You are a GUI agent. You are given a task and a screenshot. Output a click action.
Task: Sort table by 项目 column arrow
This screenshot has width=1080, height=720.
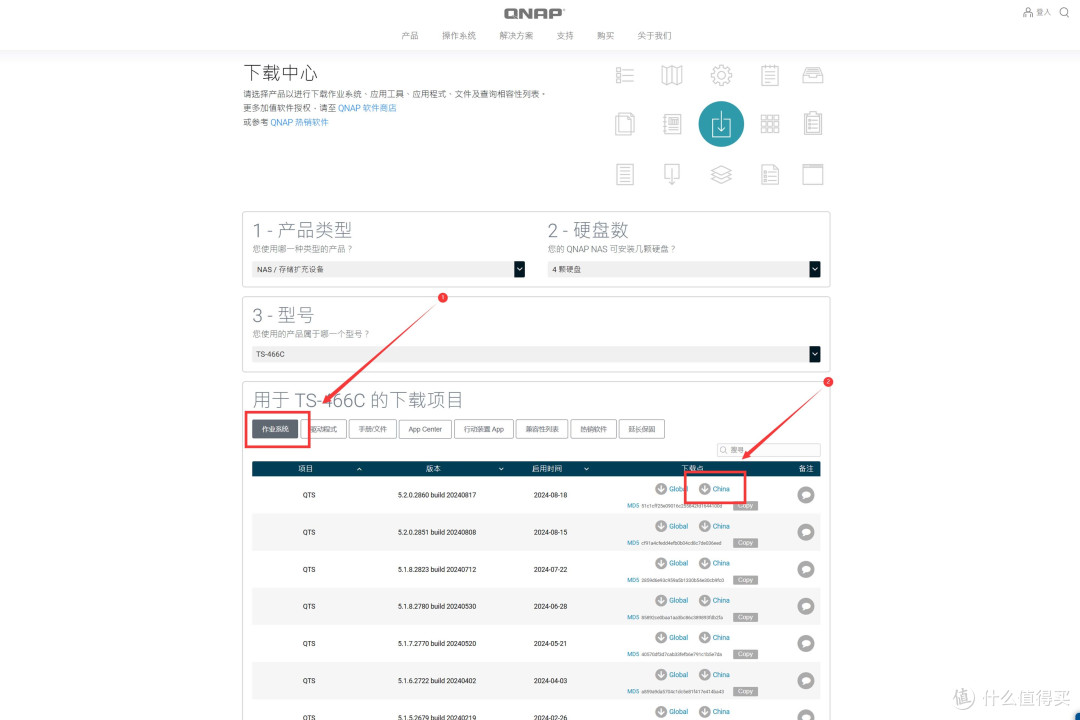360,469
